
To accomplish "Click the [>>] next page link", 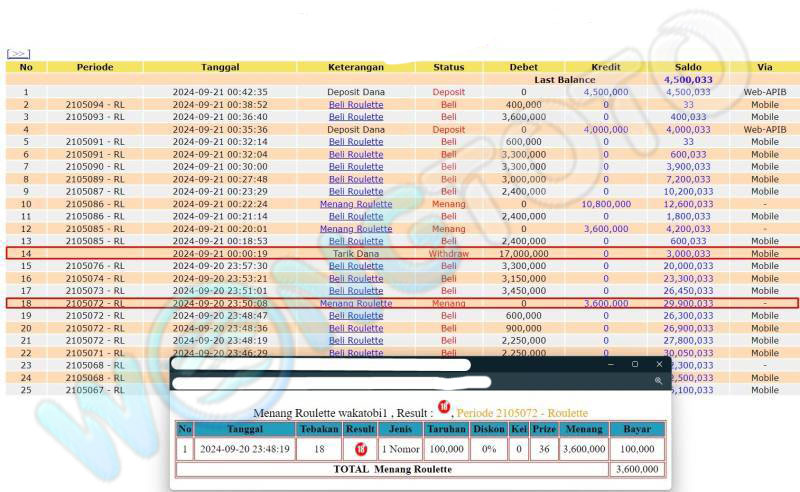I will (x=18, y=54).
